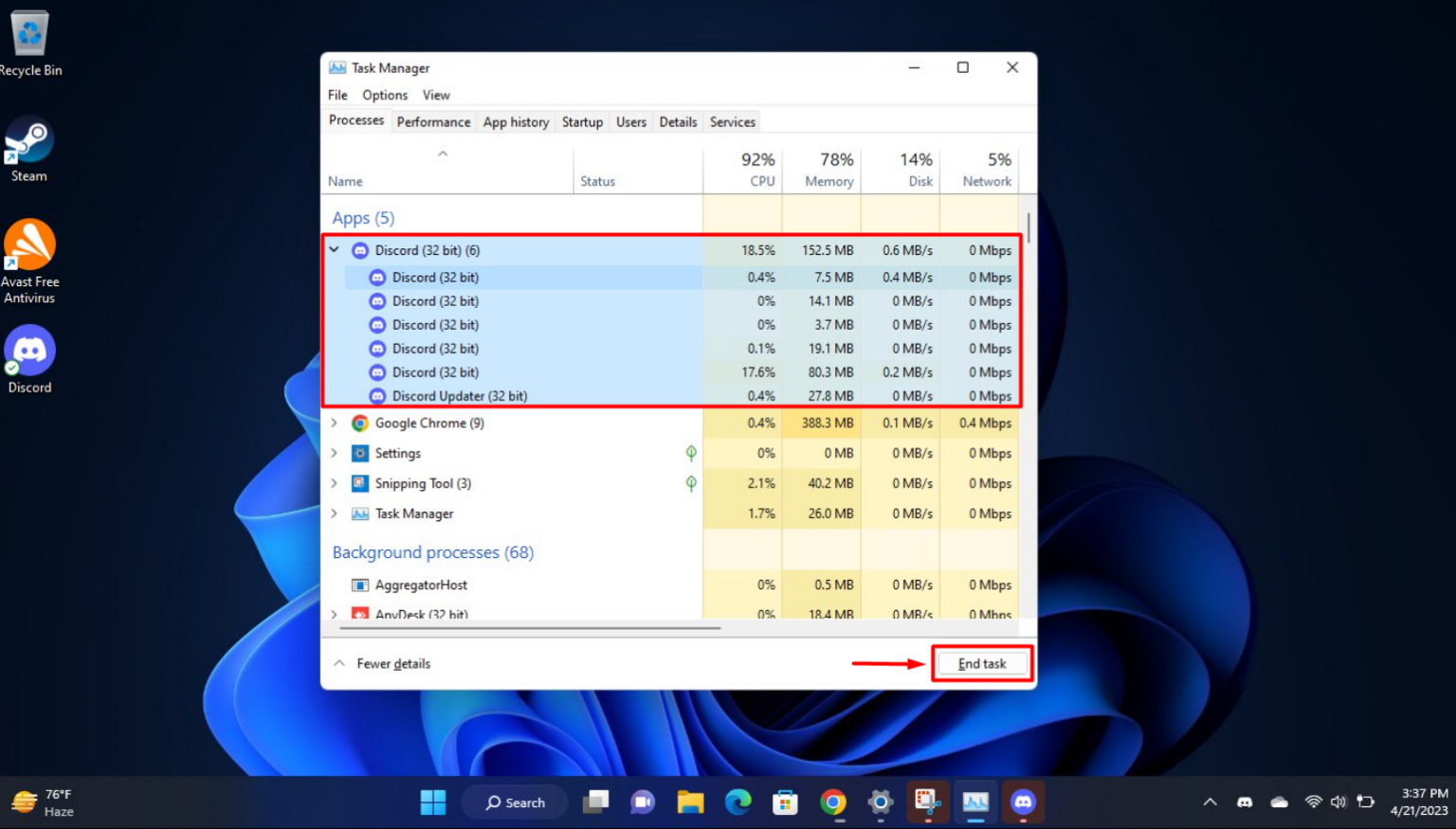Click the Microsoft Store taskbar icon
This screenshot has height=829, width=1456.
coord(786,802)
